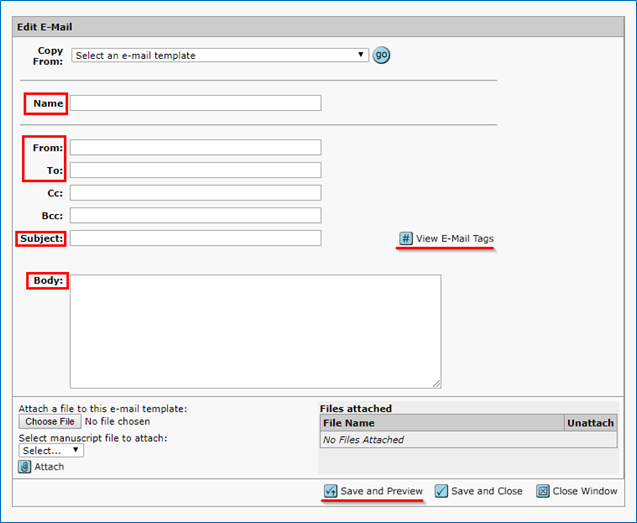Click the Close Window X icon
The width and height of the screenshot is (637, 523).
543,491
